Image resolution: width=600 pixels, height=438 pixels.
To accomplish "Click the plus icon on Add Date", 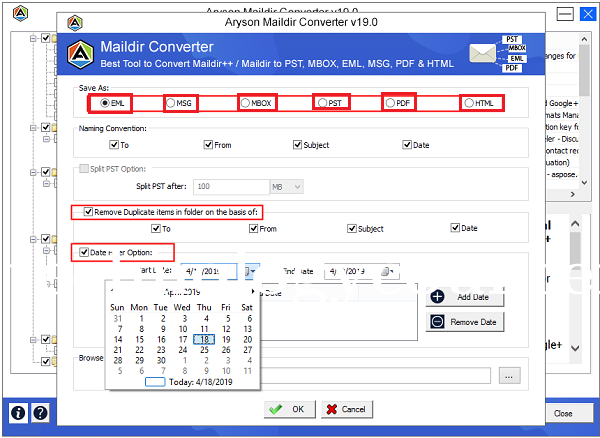I will (x=437, y=297).
